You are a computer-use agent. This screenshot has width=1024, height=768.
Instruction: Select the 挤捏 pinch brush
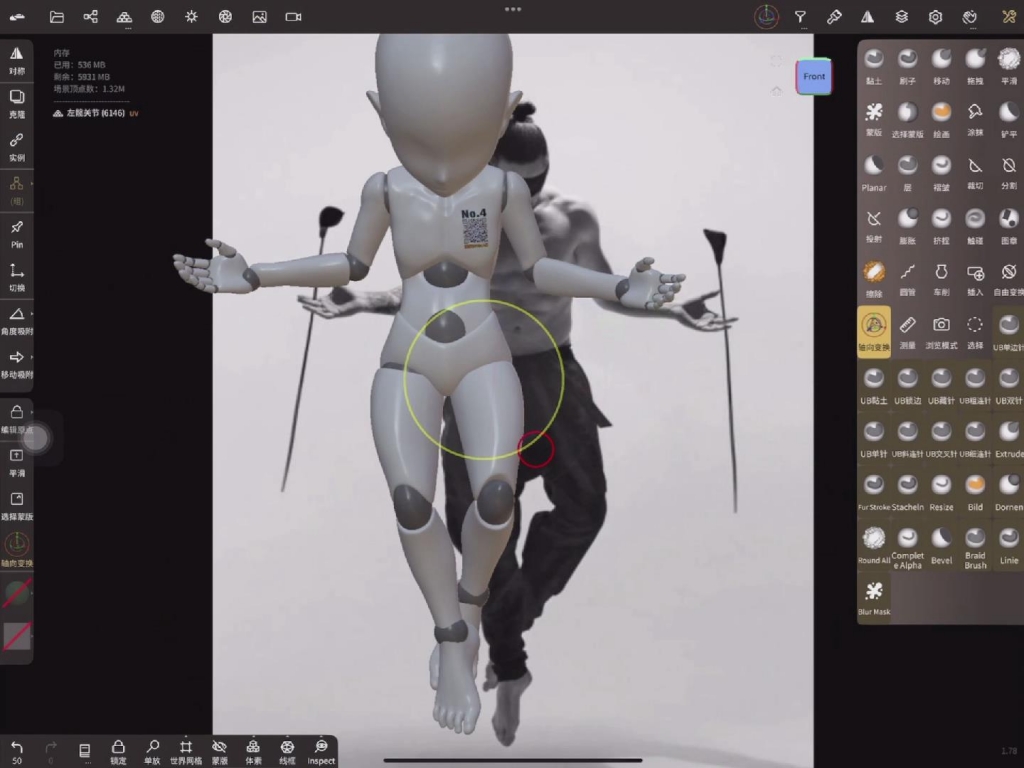coord(941,226)
